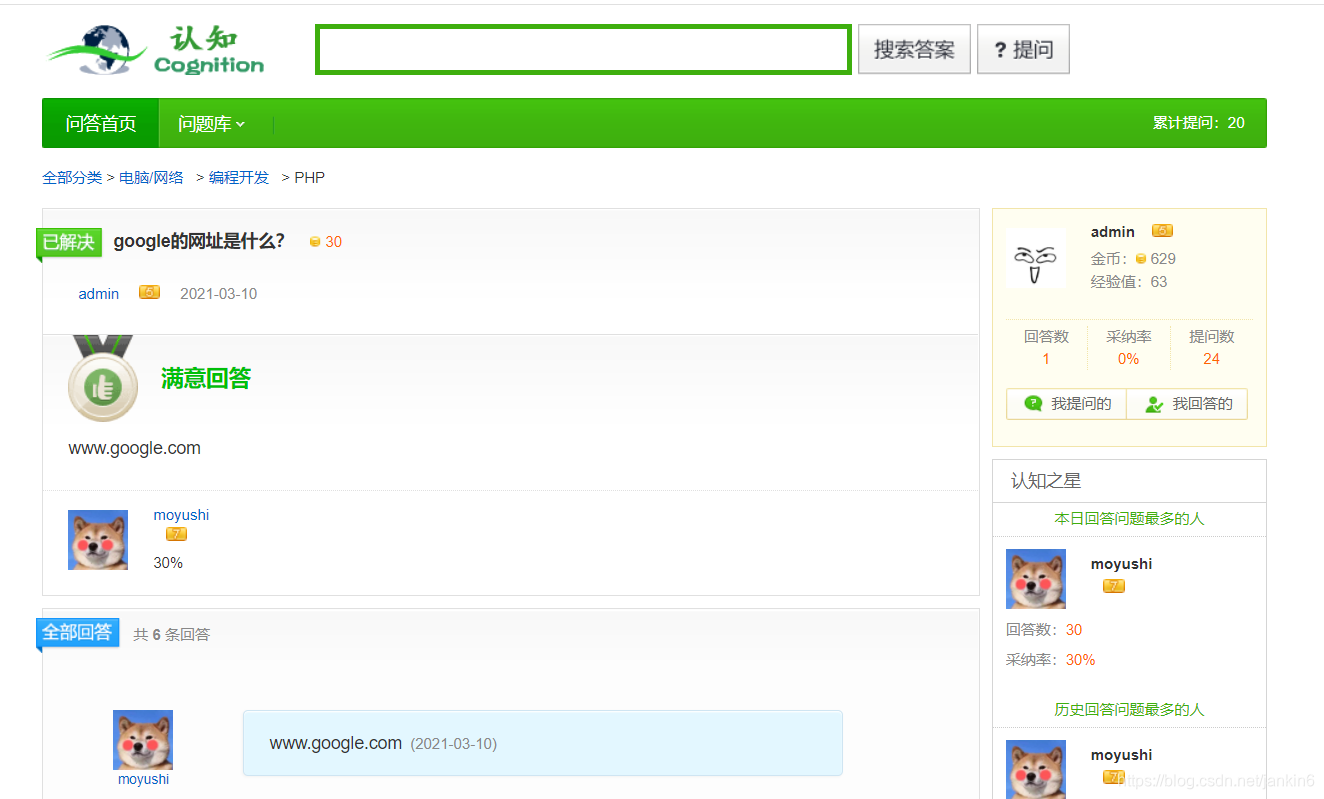Select the 编程开发 breadcrumb item
Image resolution: width=1324 pixels, height=799 pixels.
[x=238, y=177]
